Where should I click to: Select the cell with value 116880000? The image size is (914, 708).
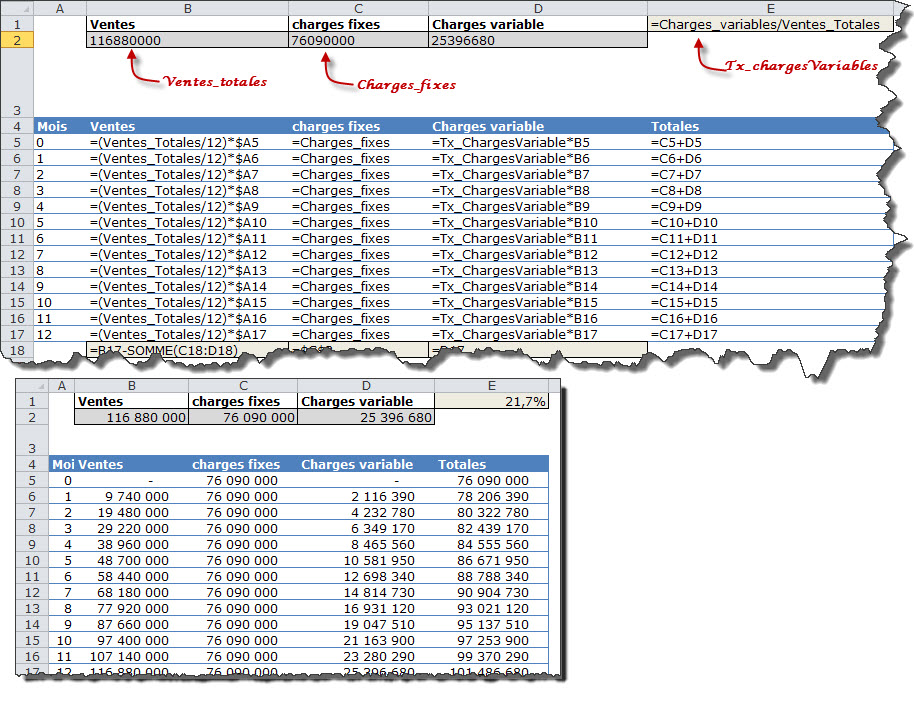pos(188,40)
